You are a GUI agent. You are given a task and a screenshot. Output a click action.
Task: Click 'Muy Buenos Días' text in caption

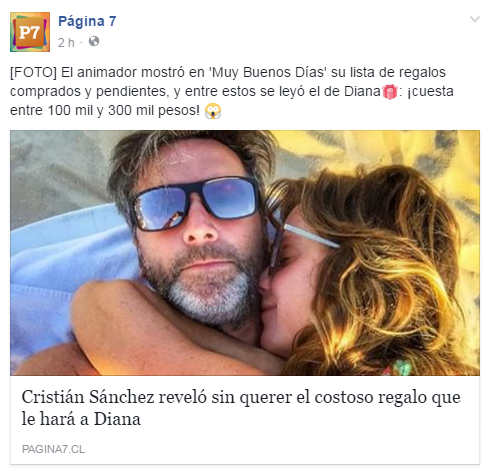tap(268, 72)
